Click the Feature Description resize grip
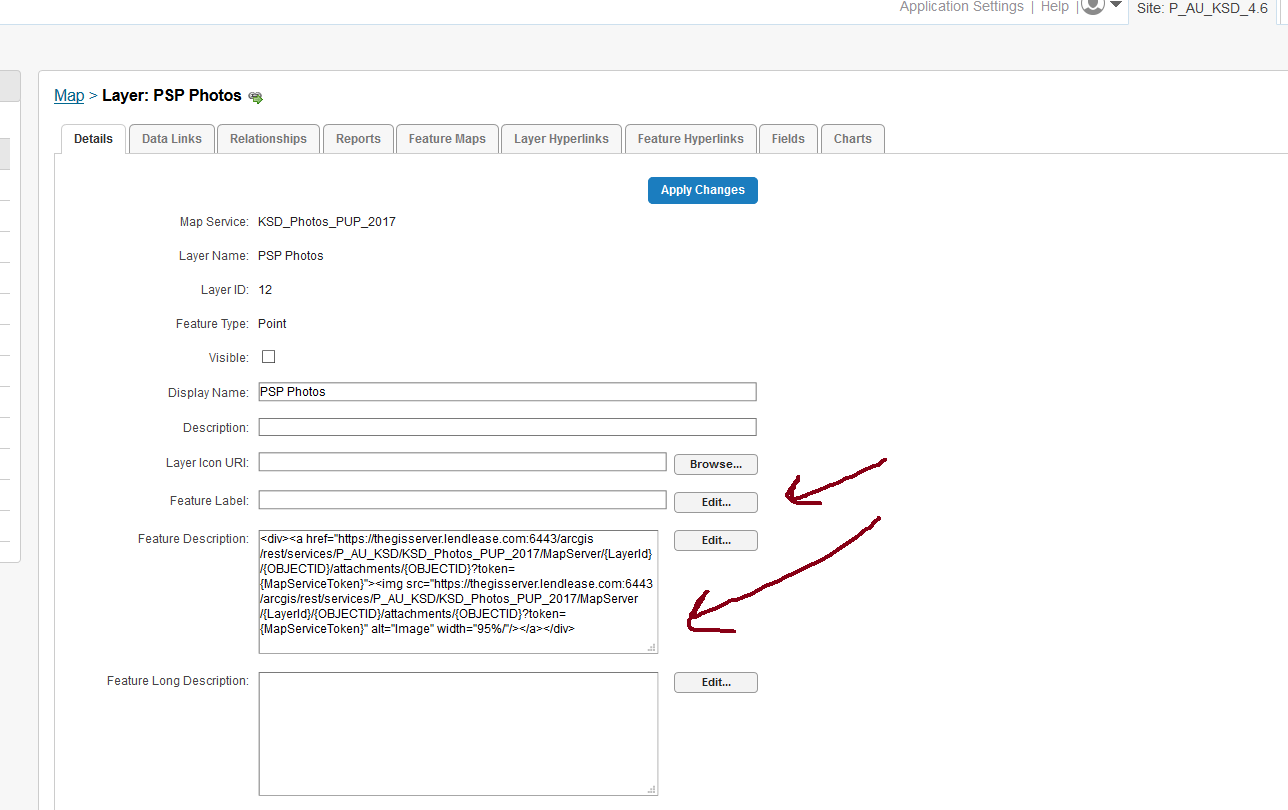The image size is (1288, 810). pos(652,647)
